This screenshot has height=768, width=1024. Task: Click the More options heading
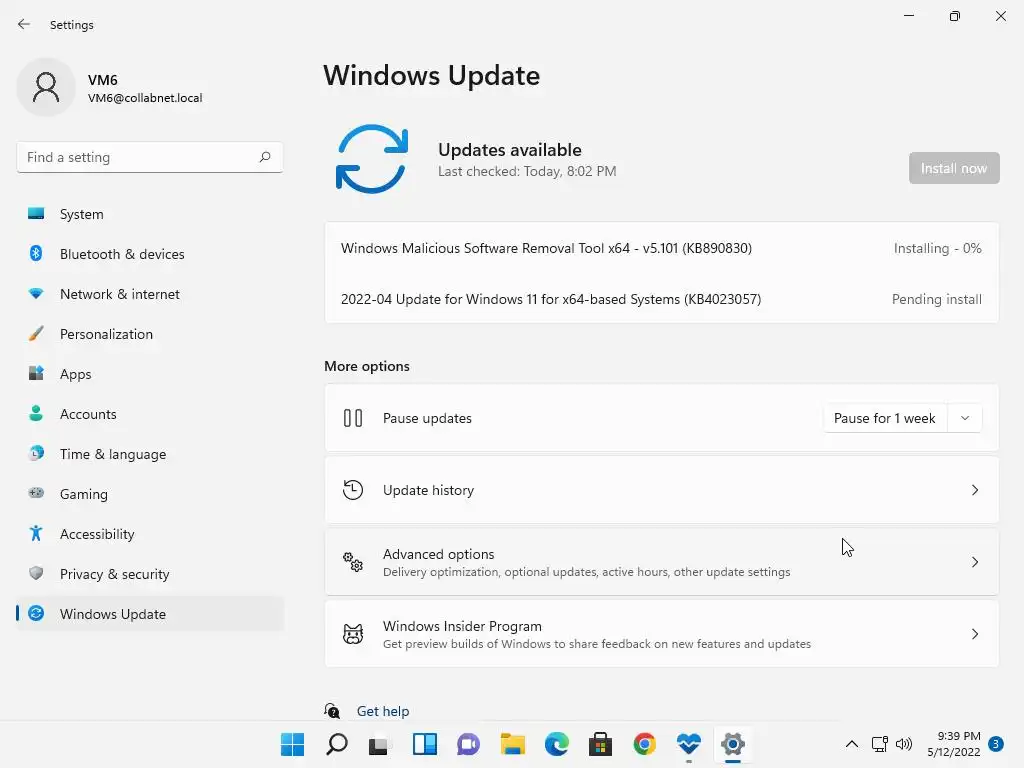point(366,366)
